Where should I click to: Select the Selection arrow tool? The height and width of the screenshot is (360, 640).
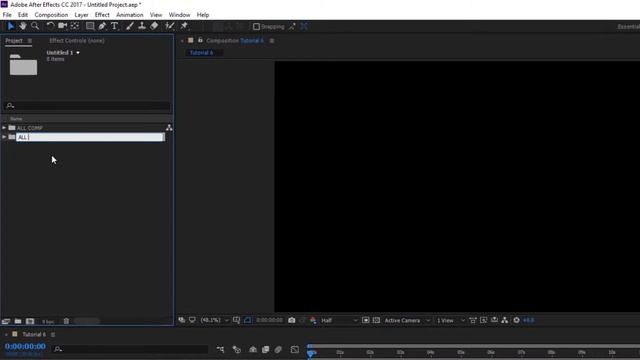coord(11,26)
